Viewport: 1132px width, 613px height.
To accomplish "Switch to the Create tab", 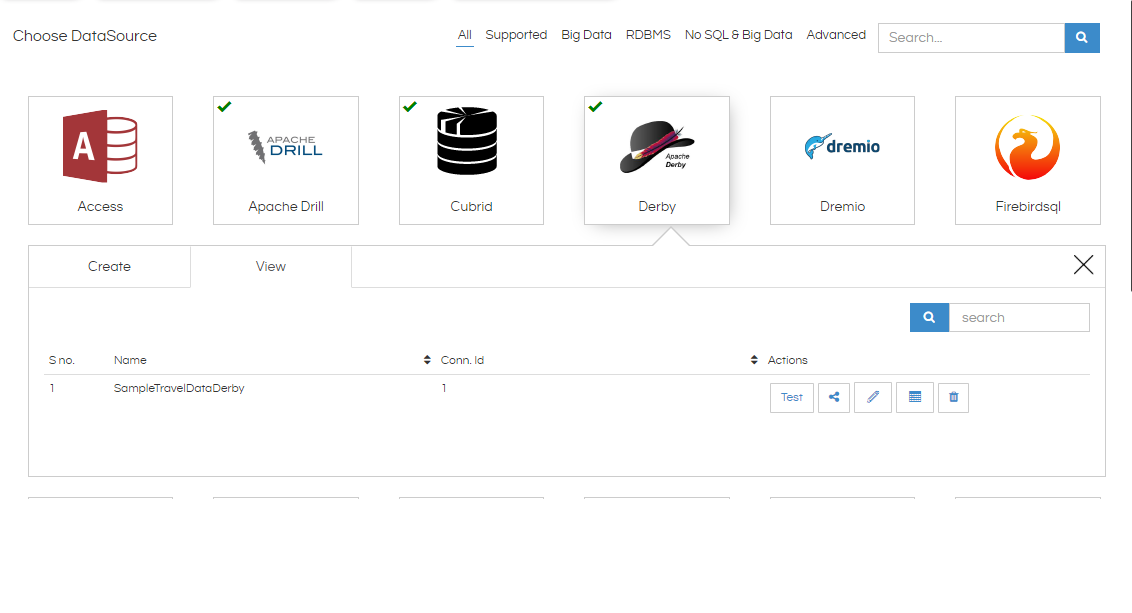I will (109, 266).
